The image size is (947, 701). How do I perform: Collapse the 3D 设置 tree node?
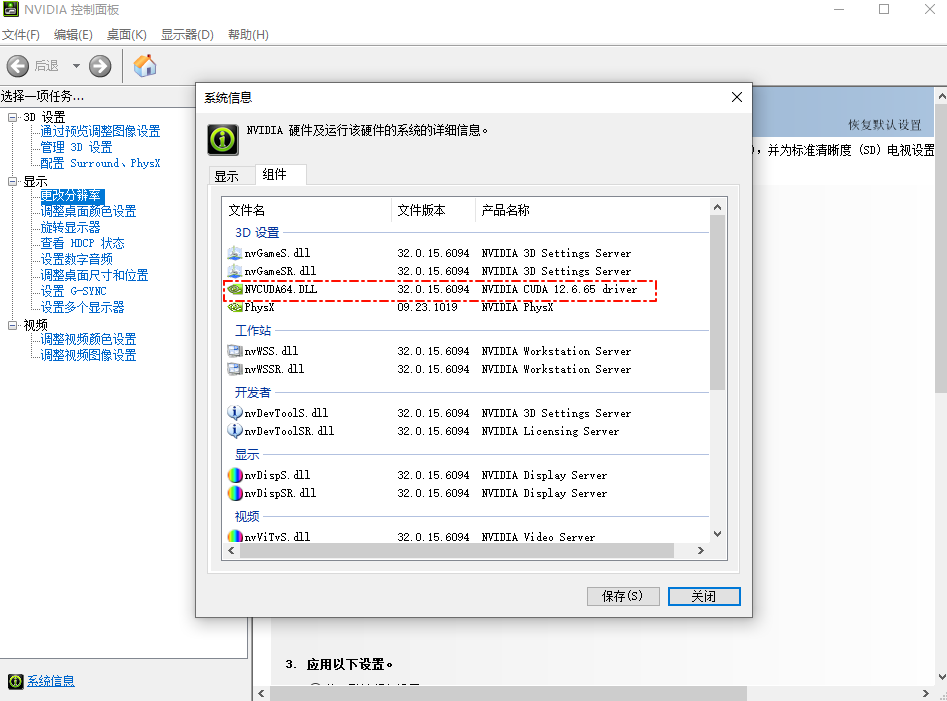coord(12,117)
